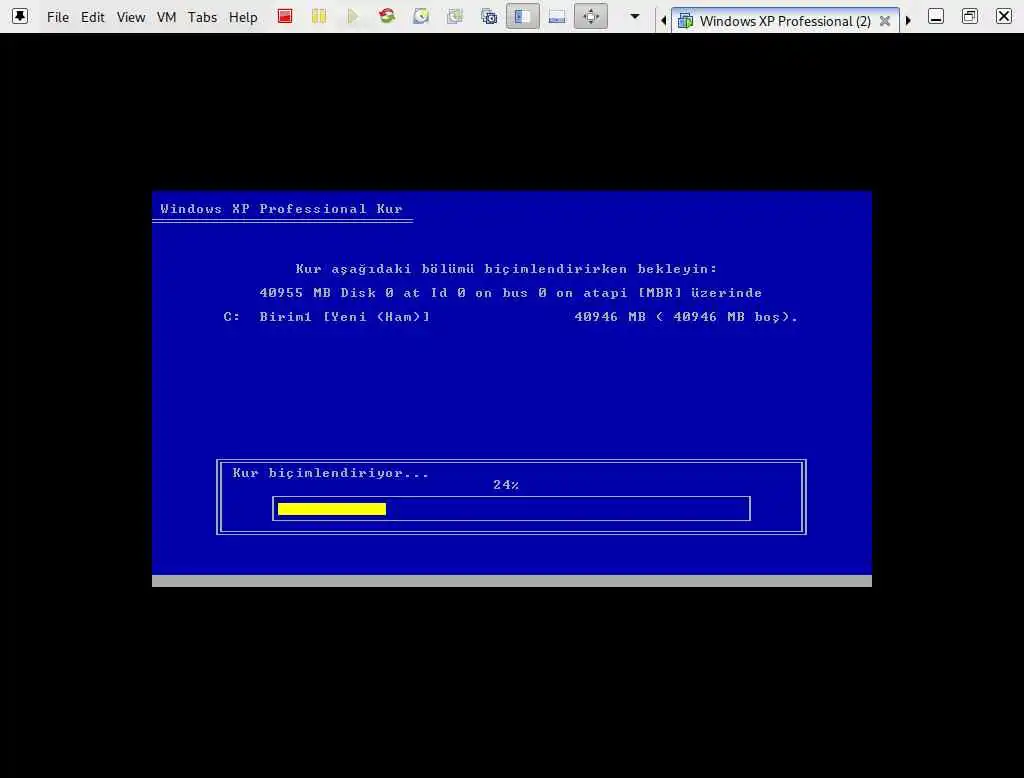Click the pin icon at toolbar start
This screenshot has height=778, width=1024.
(20, 16)
